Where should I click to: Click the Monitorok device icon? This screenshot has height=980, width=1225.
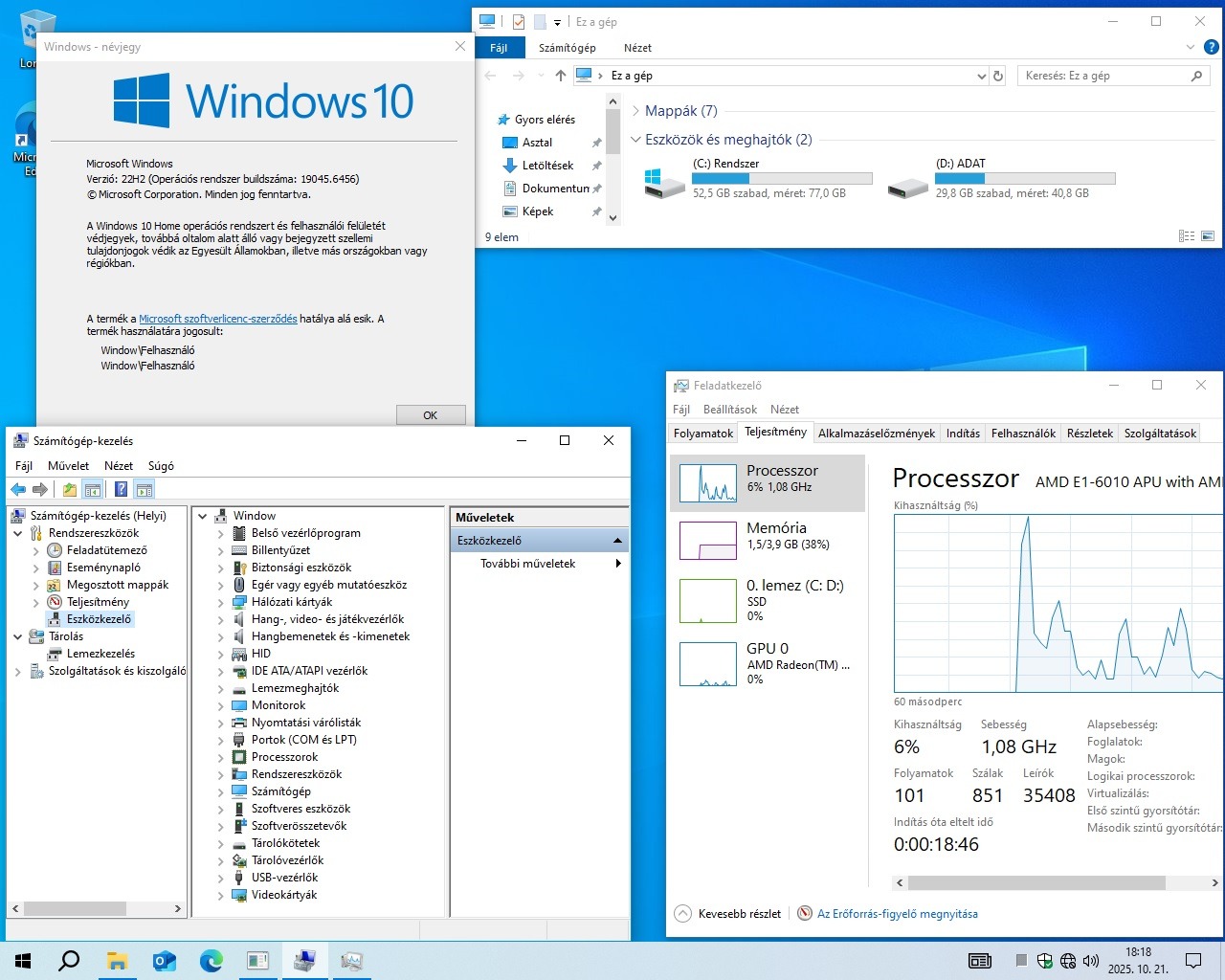pos(240,705)
